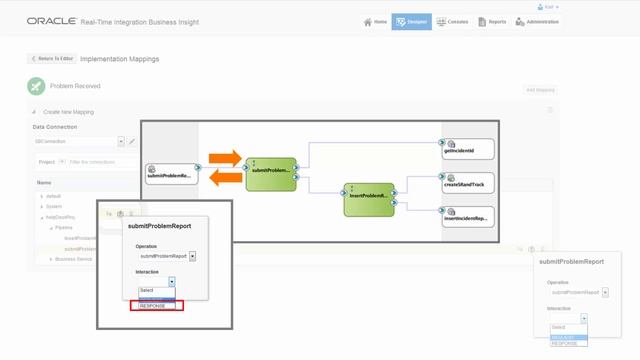Expand the default tree node
The image size is (640, 360).
(42, 196)
